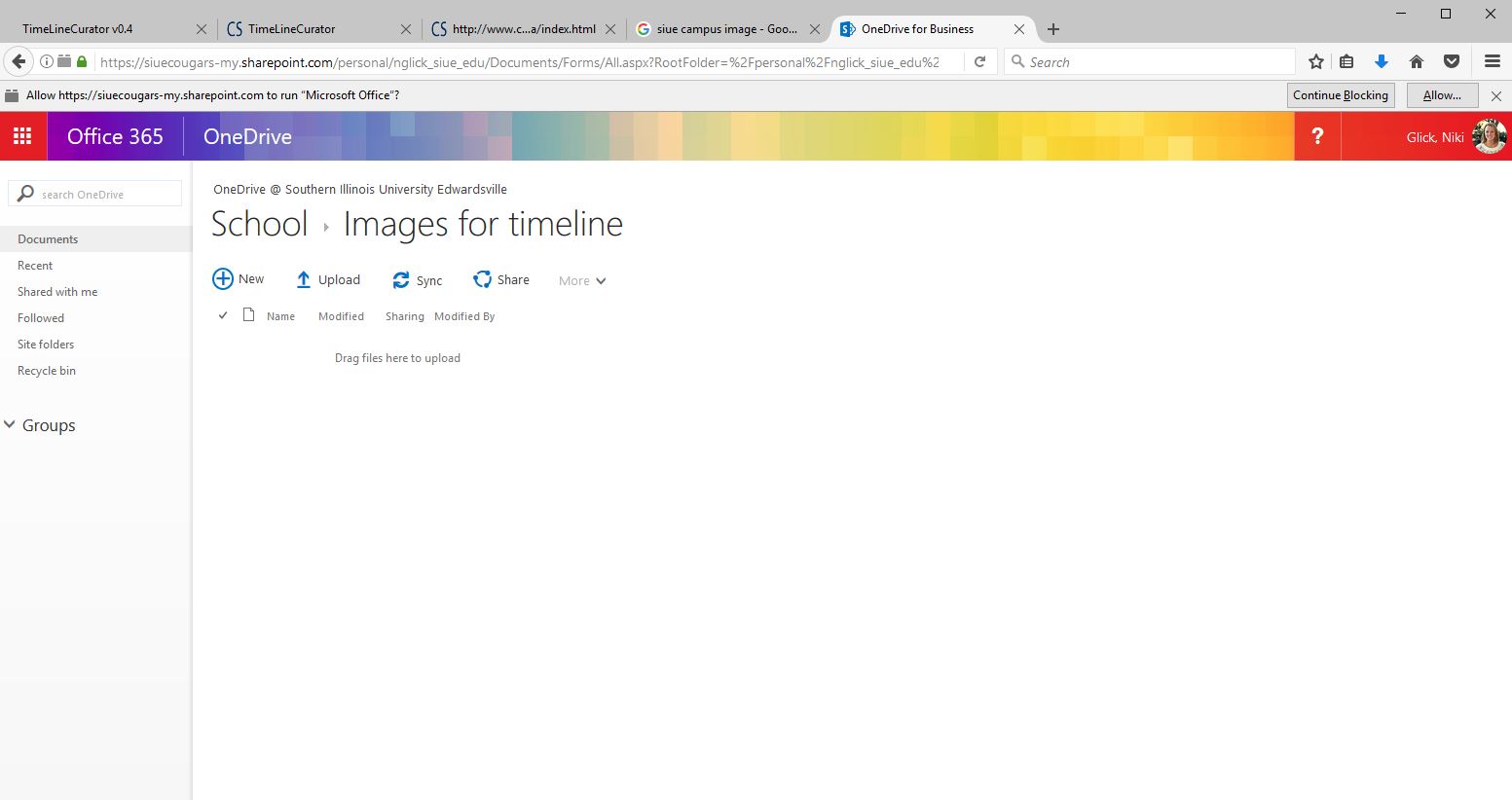Click the New plus icon
Screen dimensions: 1512x800
223,279
